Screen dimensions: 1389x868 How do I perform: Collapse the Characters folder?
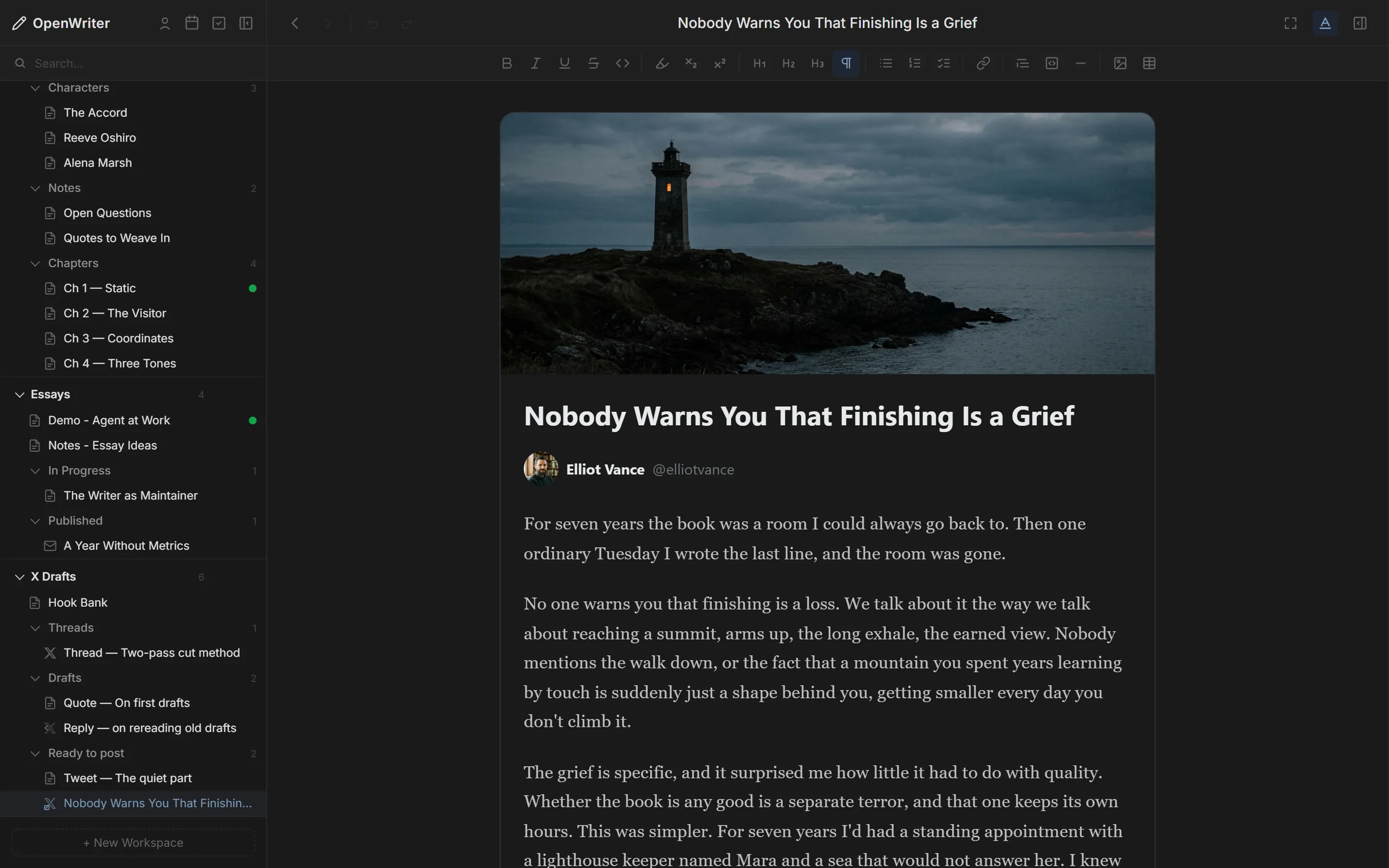click(35, 88)
